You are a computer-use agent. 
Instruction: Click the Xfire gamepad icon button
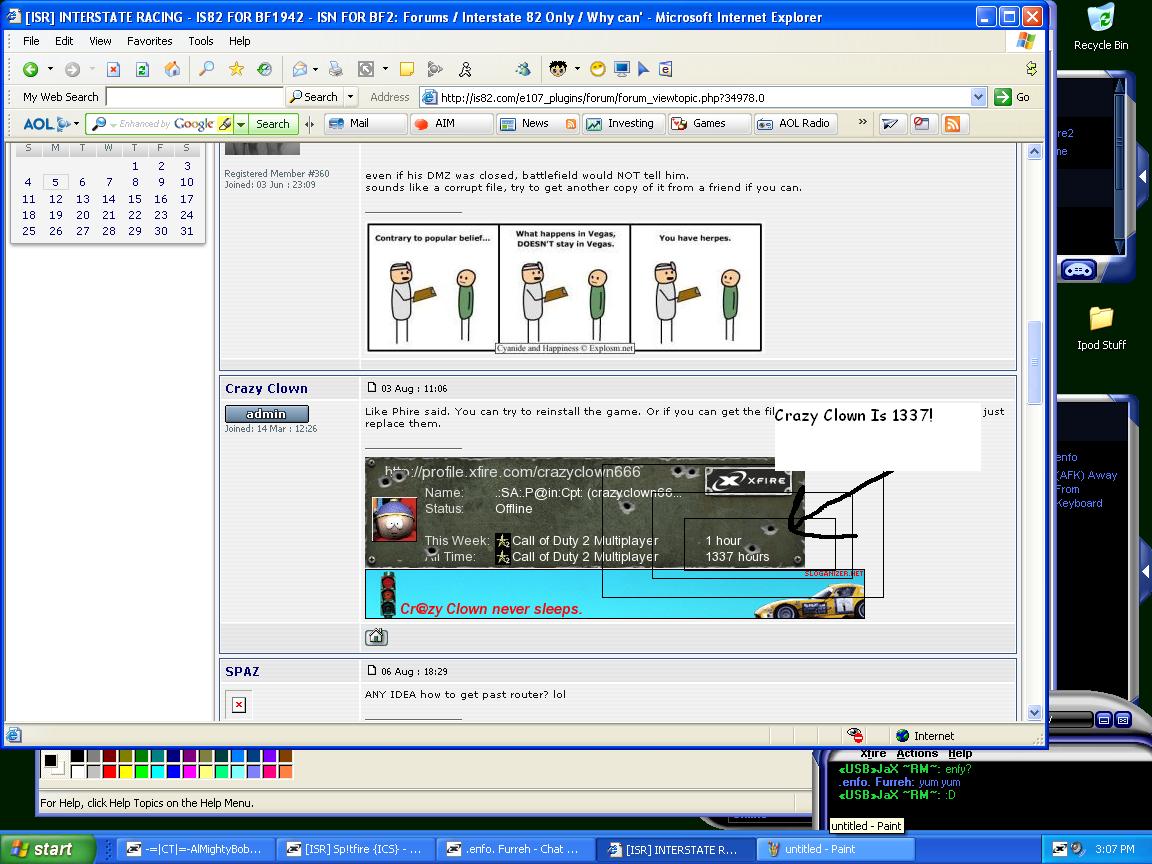(1078, 270)
